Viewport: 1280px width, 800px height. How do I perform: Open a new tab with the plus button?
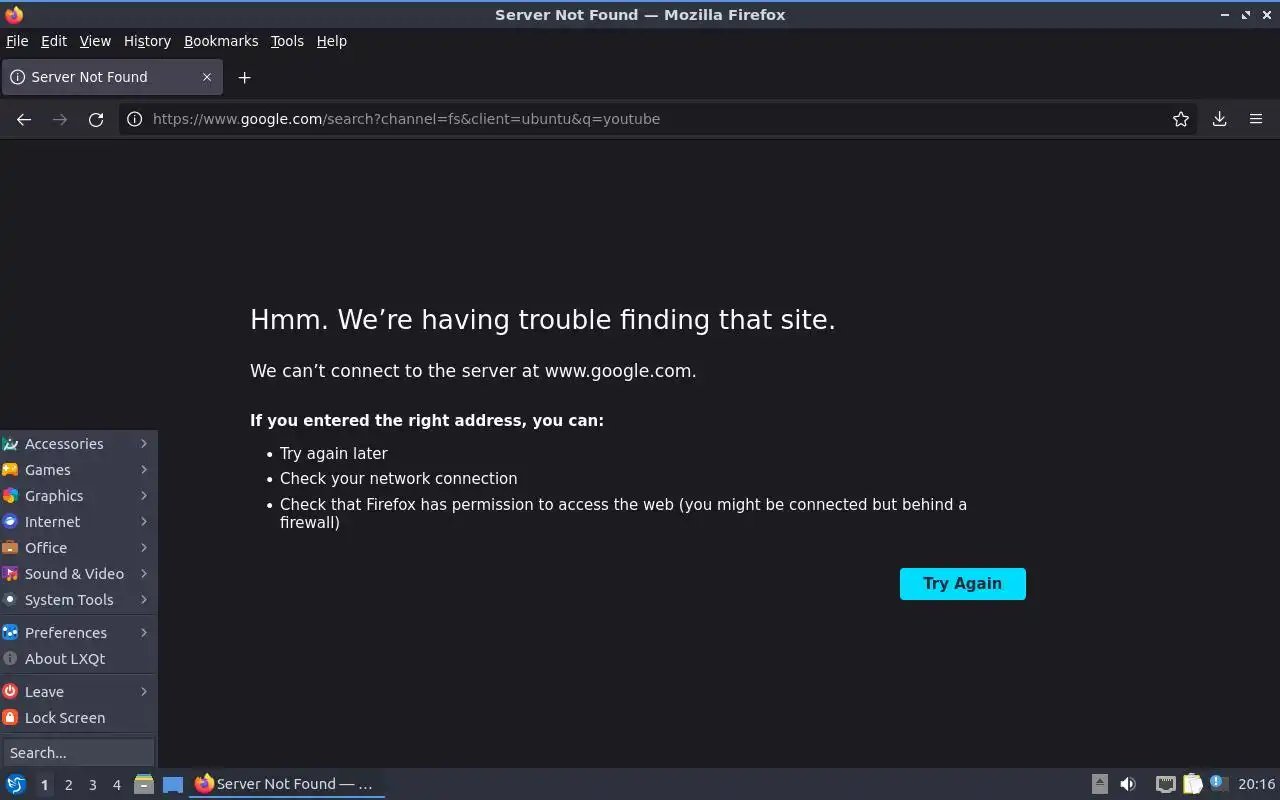coord(244,77)
